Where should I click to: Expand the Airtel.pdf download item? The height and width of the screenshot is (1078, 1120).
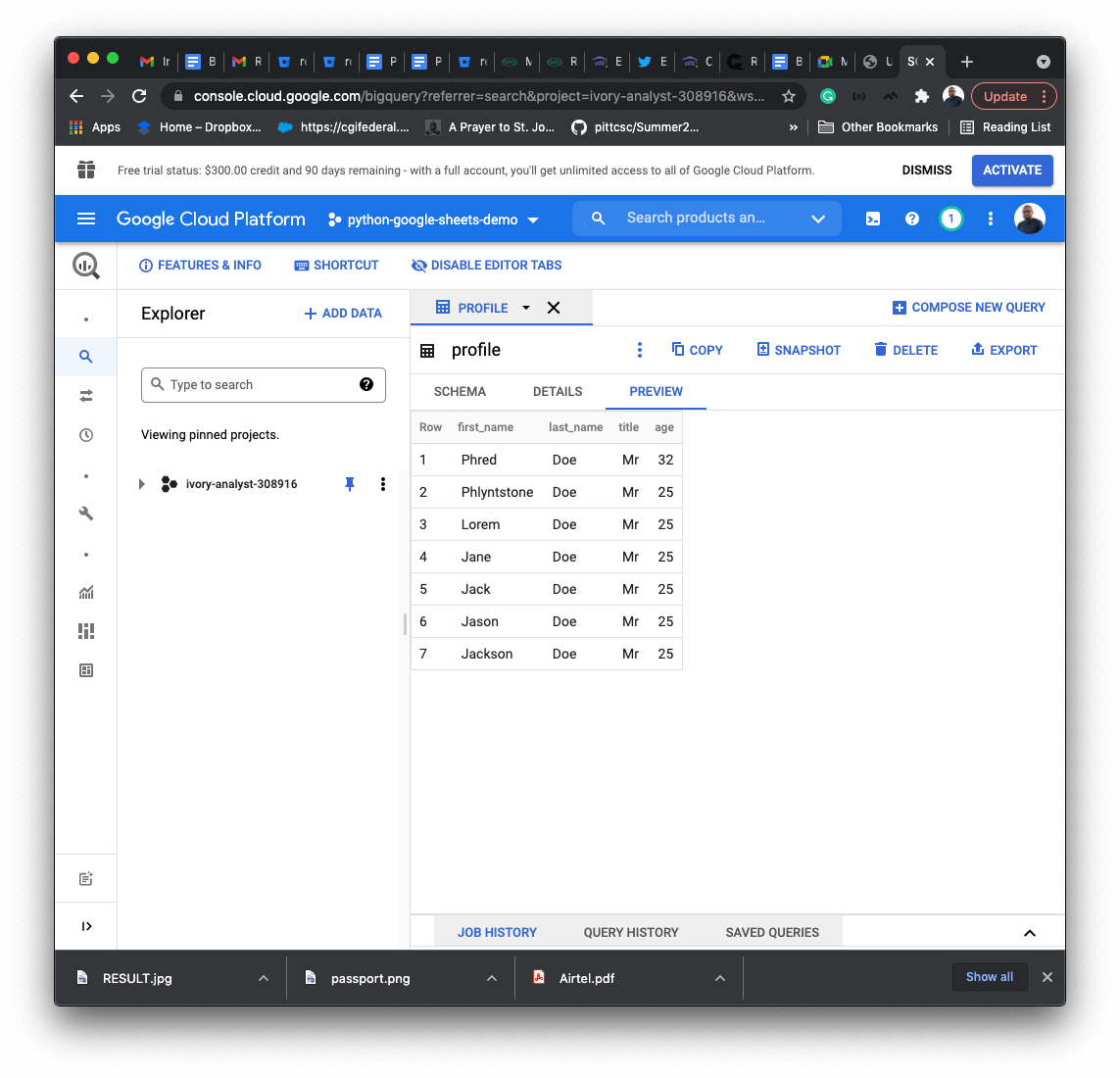[x=720, y=977]
